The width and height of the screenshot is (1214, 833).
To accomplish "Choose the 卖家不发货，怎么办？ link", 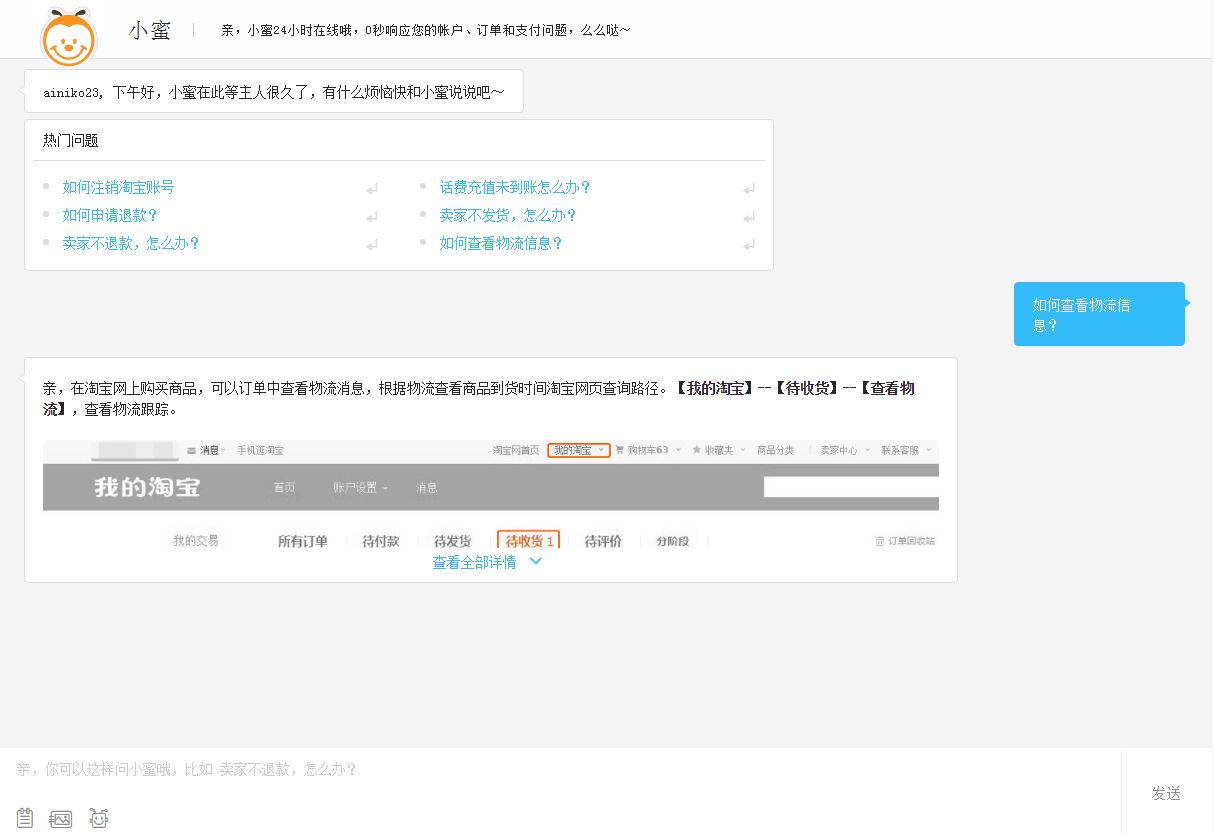I will coord(508,215).
